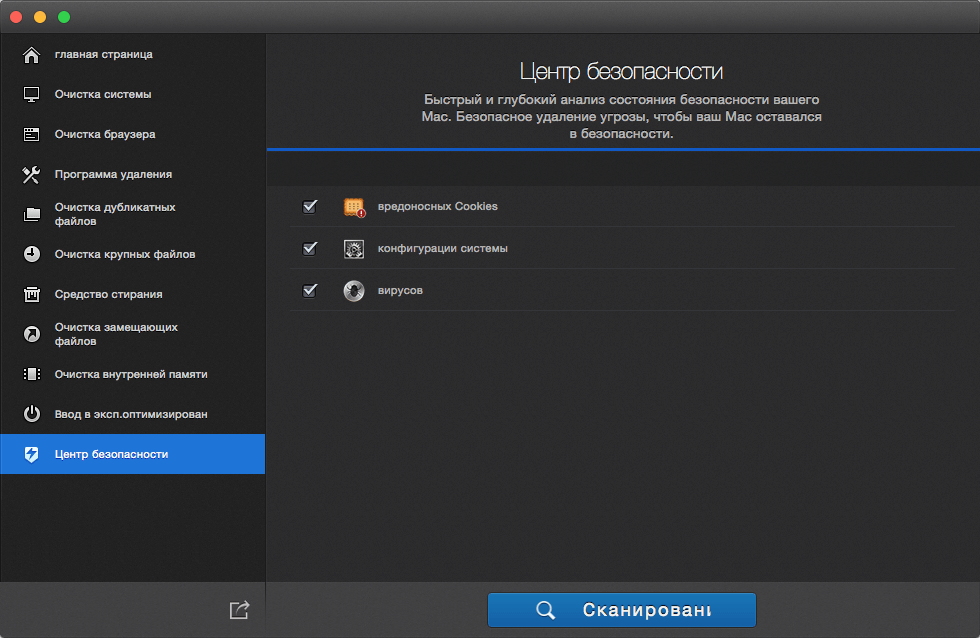
Task: Click the arrow circle icon for Очистка замещающих файлов
Action: pyautogui.click(x=31, y=334)
